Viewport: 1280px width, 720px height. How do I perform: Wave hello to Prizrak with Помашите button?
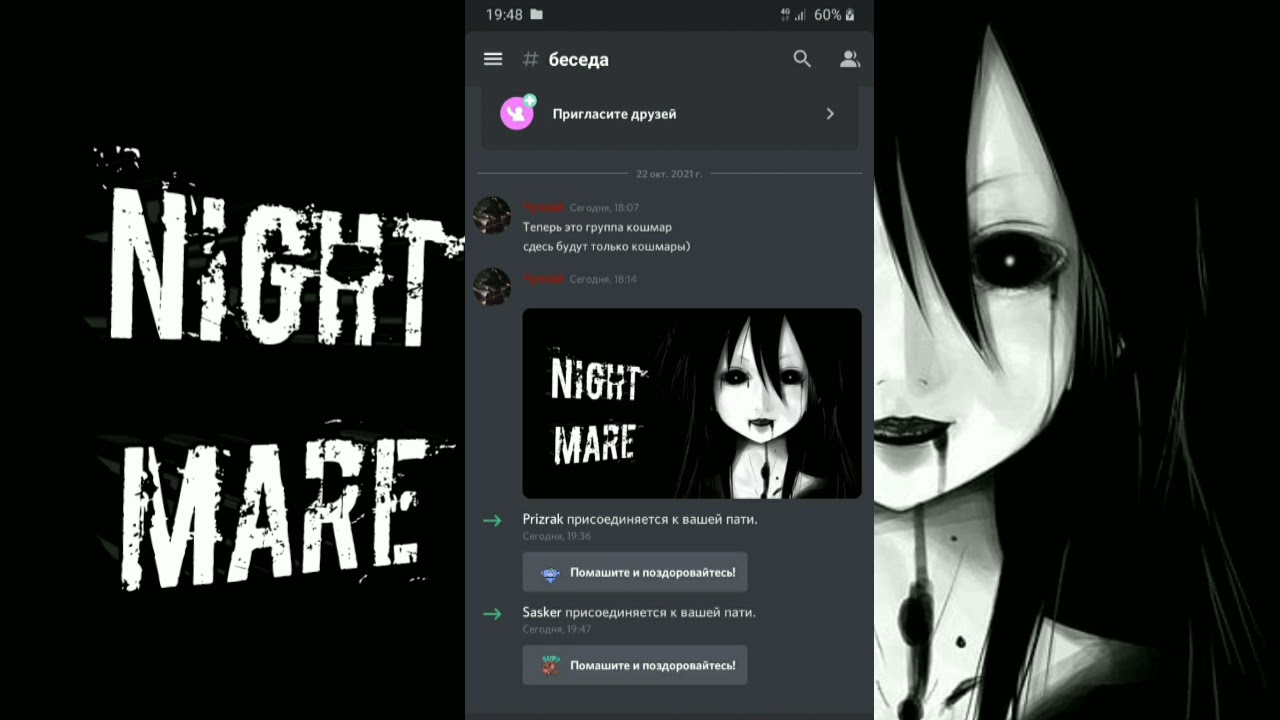[x=635, y=573]
